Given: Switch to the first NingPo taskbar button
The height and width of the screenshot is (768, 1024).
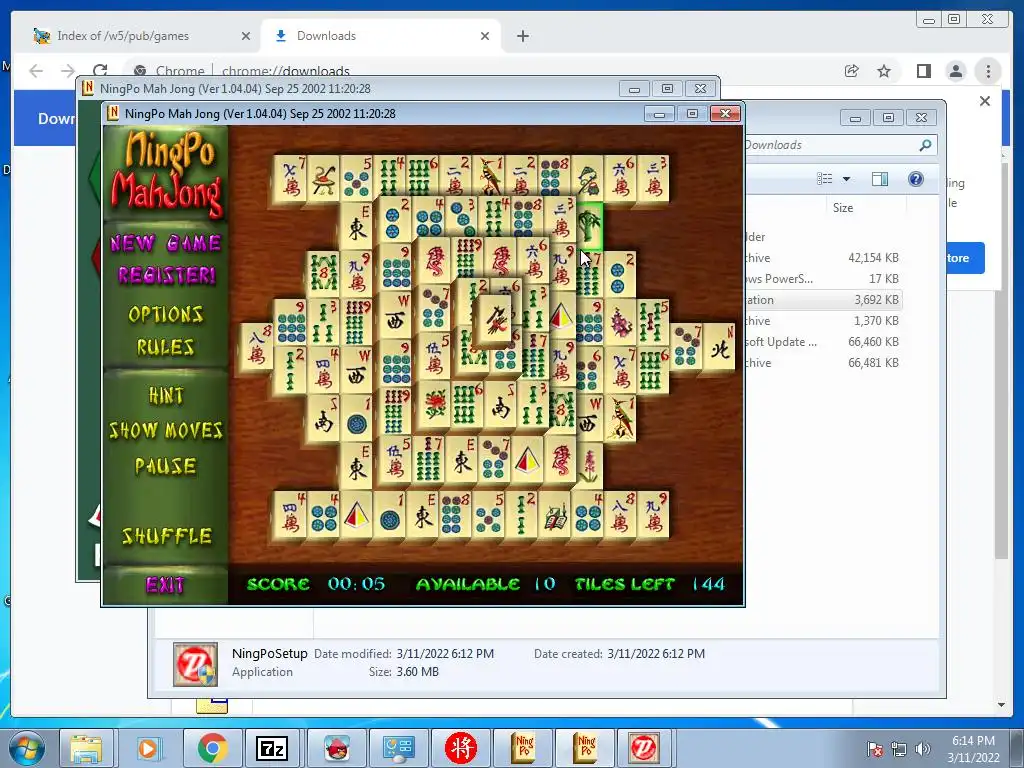Looking at the screenshot, I should point(524,748).
